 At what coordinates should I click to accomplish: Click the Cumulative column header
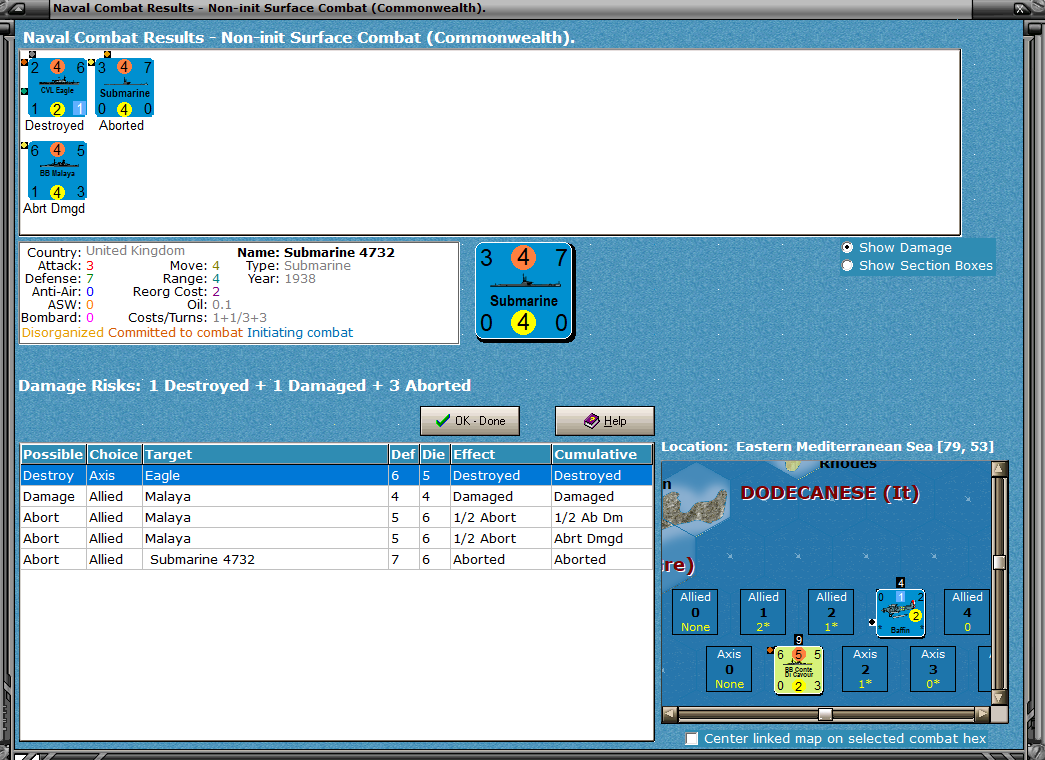[x=602, y=454]
